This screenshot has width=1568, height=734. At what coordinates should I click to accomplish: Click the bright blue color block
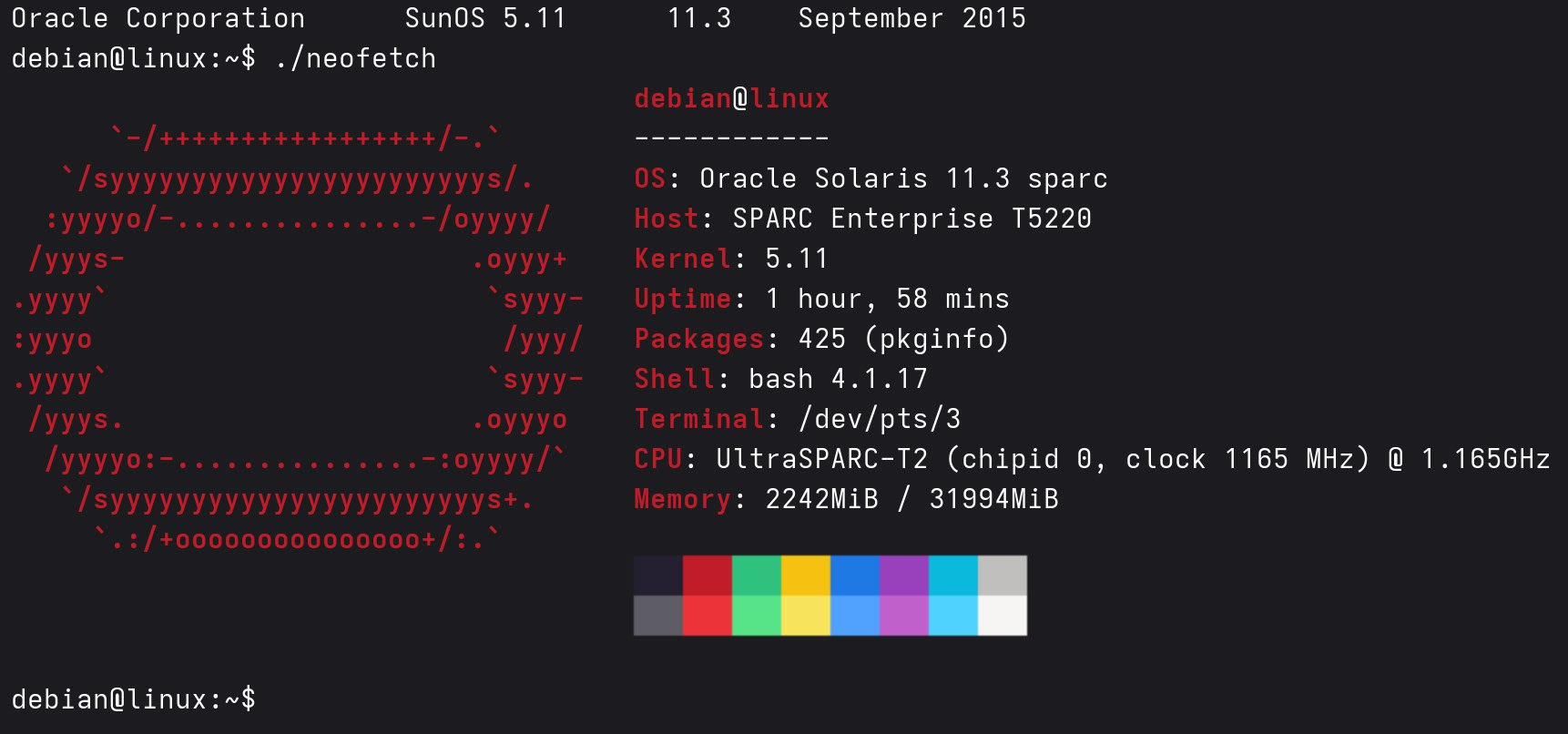[855, 616]
